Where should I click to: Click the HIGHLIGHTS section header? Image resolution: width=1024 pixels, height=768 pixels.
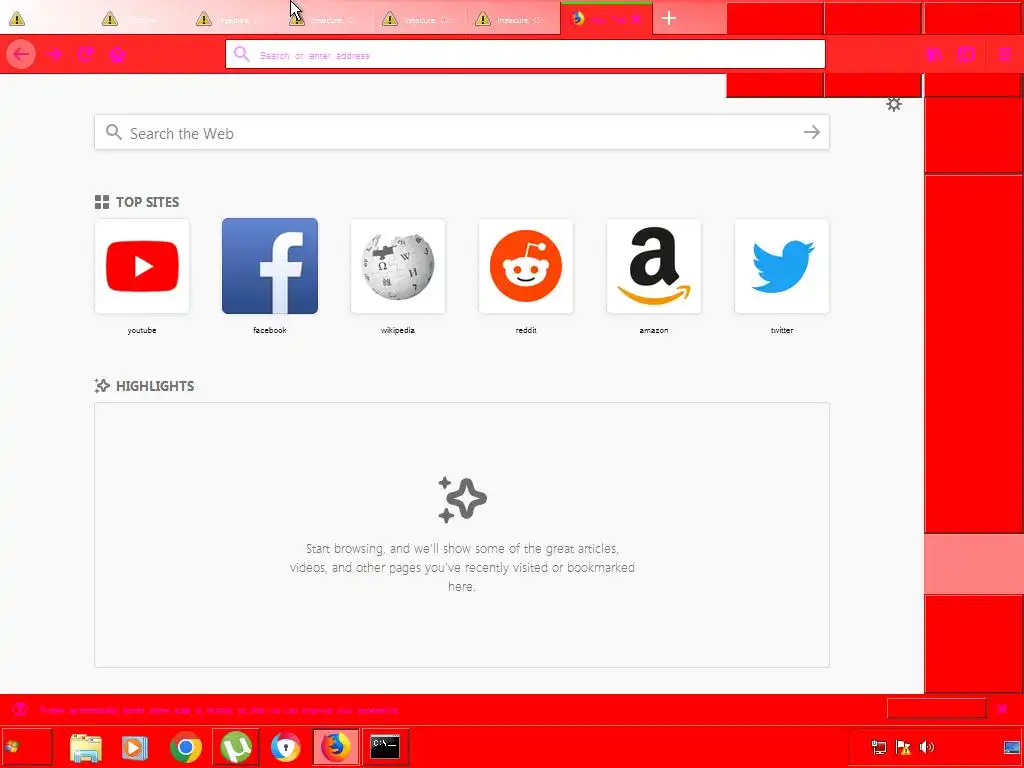[x=155, y=386]
